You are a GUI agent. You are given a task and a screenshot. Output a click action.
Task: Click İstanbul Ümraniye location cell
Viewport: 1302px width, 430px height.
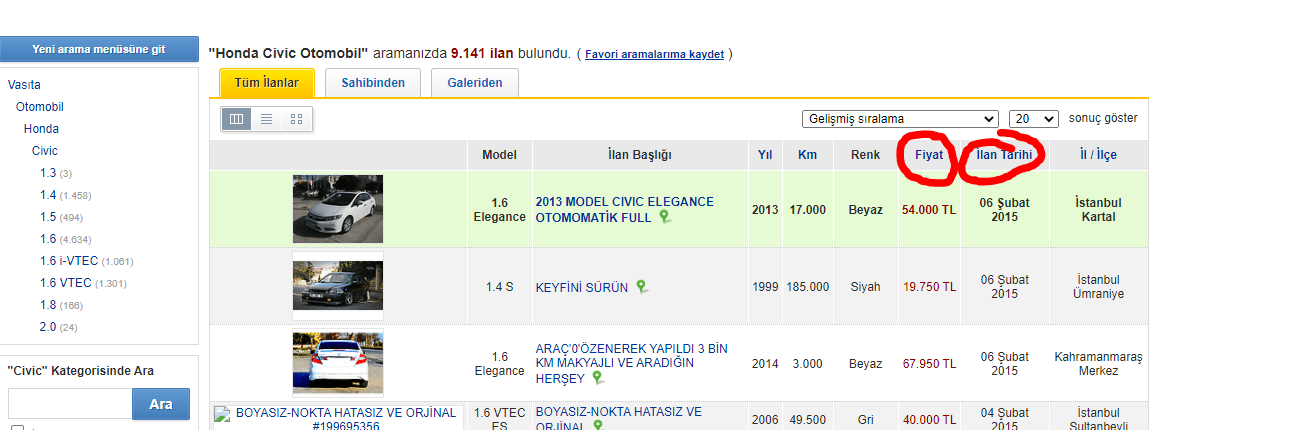click(1098, 287)
